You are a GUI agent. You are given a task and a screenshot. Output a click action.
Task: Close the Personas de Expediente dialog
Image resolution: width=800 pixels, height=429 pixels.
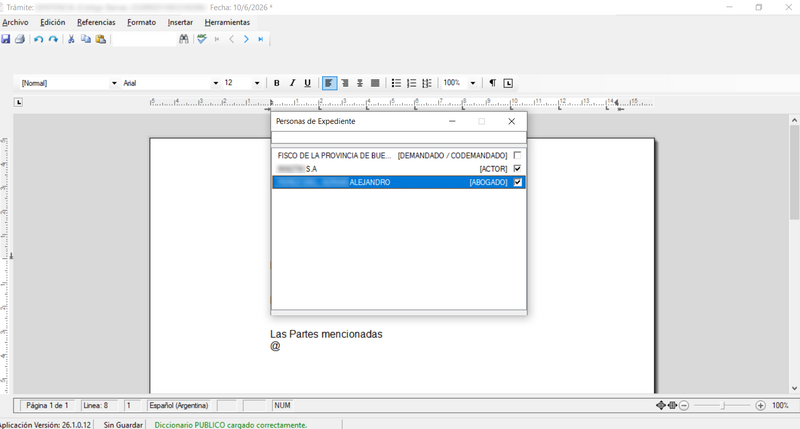point(511,121)
